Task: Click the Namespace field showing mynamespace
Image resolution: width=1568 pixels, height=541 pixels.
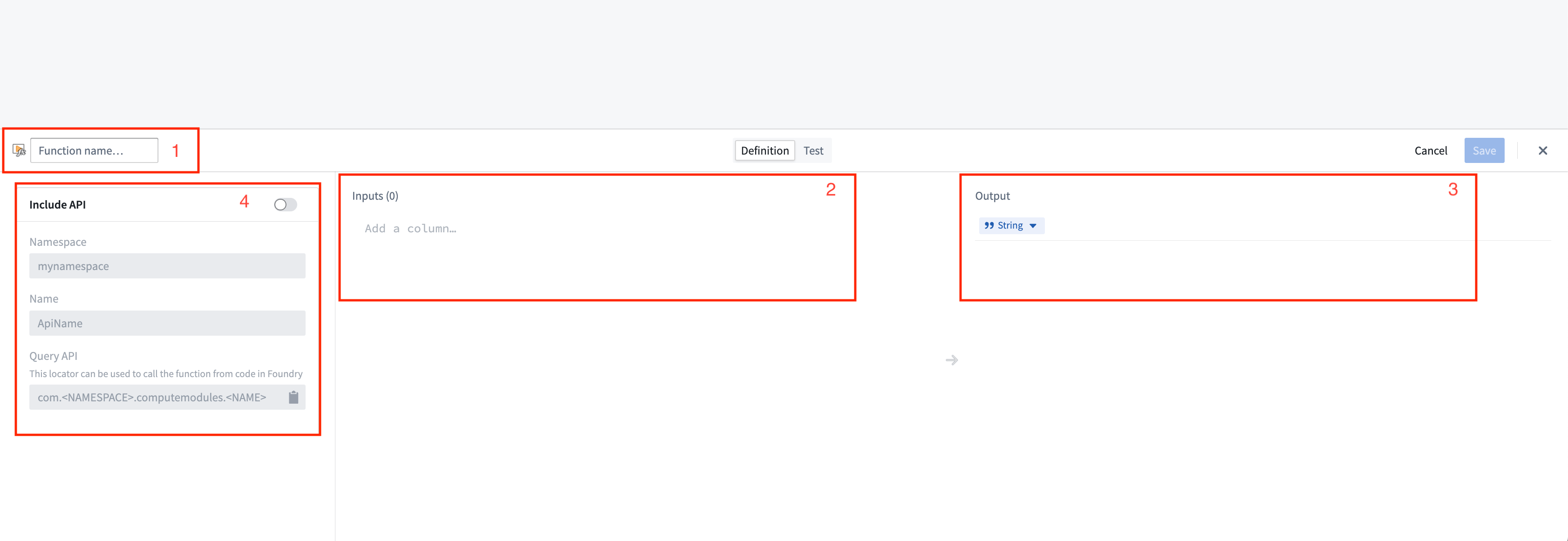Action: point(167,266)
